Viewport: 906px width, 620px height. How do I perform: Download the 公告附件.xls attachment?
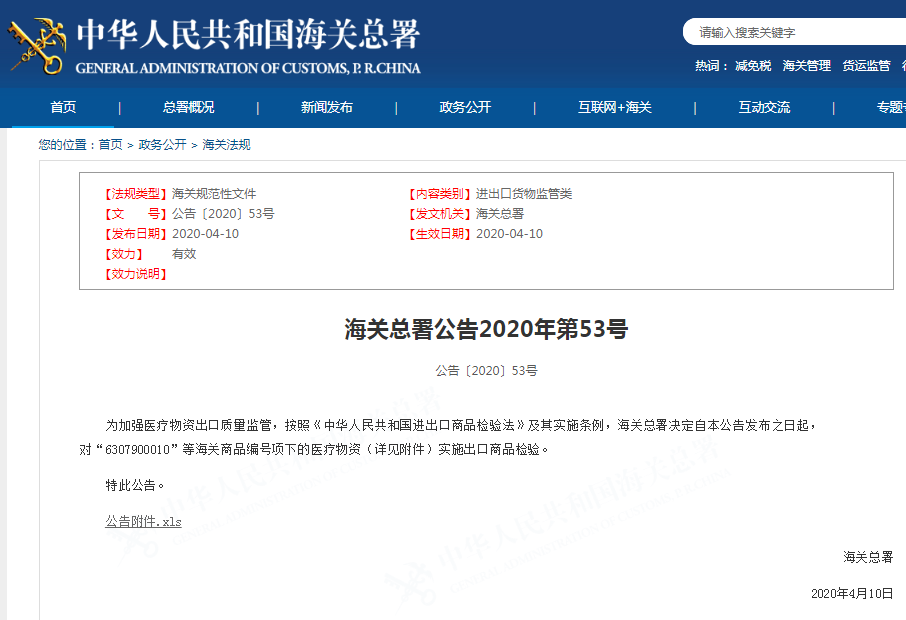click(x=143, y=522)
